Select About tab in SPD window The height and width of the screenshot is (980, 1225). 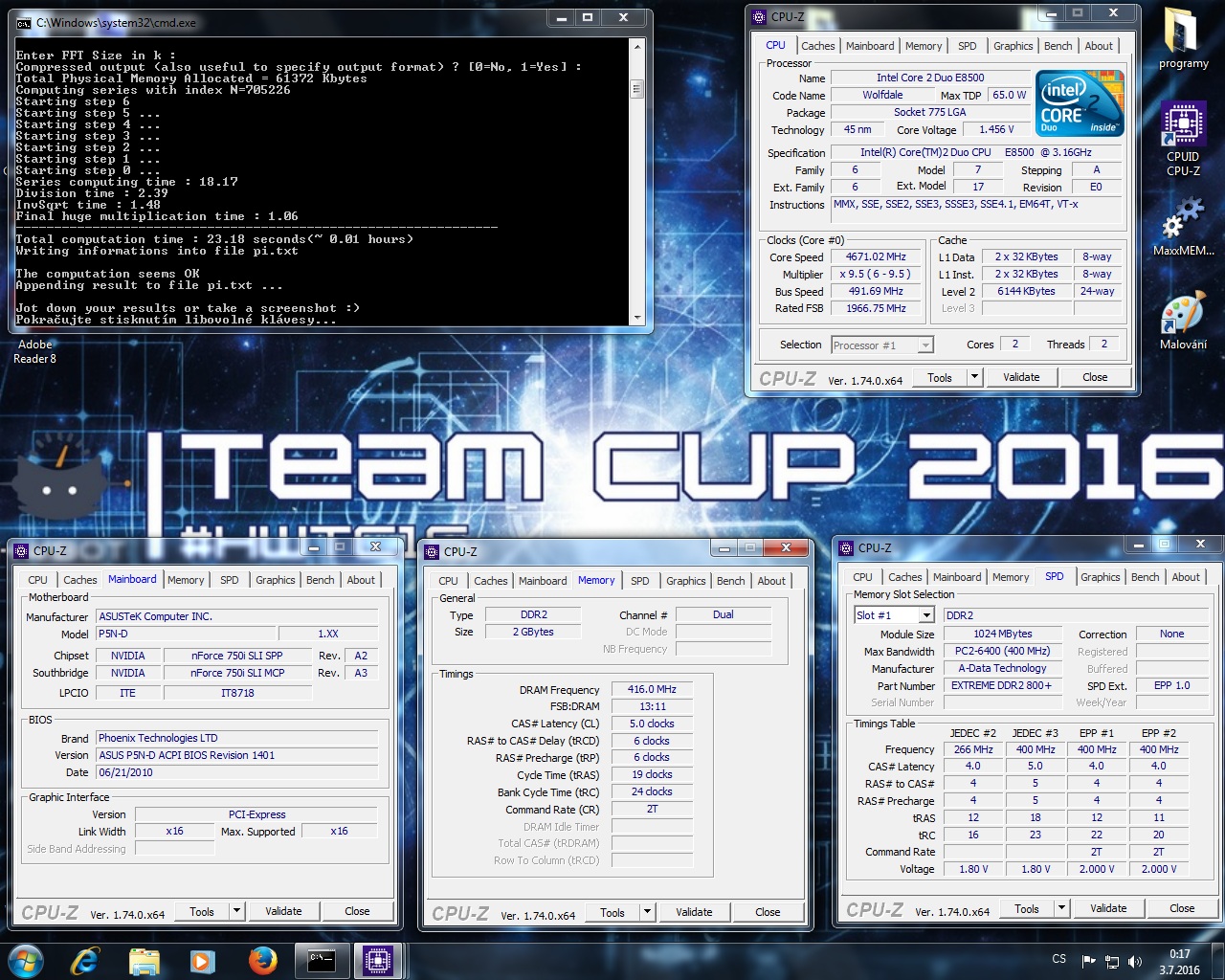[x=1186, y=577]
